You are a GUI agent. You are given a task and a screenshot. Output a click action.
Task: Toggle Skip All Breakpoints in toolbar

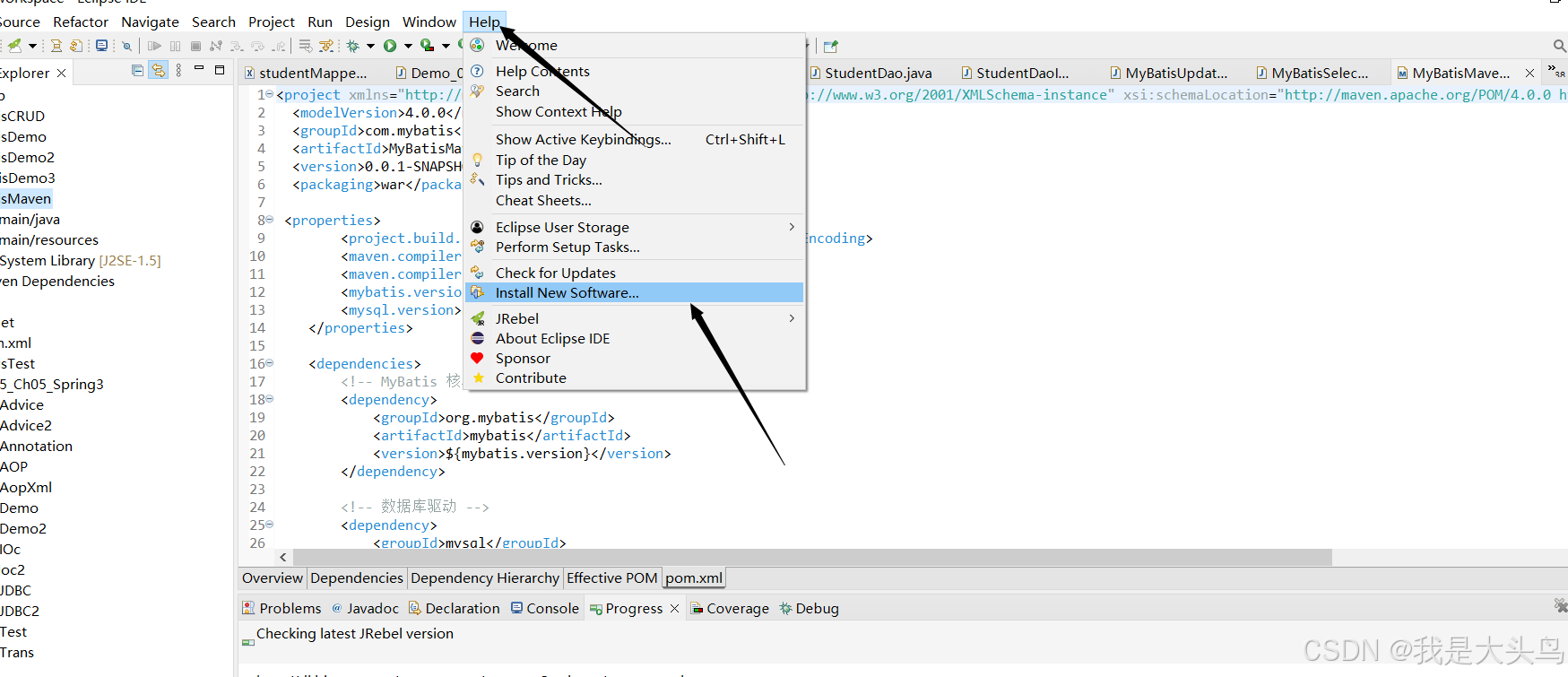click(126, 46)
